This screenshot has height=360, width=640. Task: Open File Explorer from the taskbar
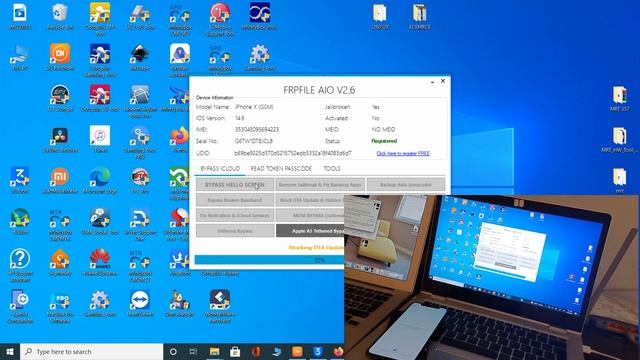pos(214,351)
